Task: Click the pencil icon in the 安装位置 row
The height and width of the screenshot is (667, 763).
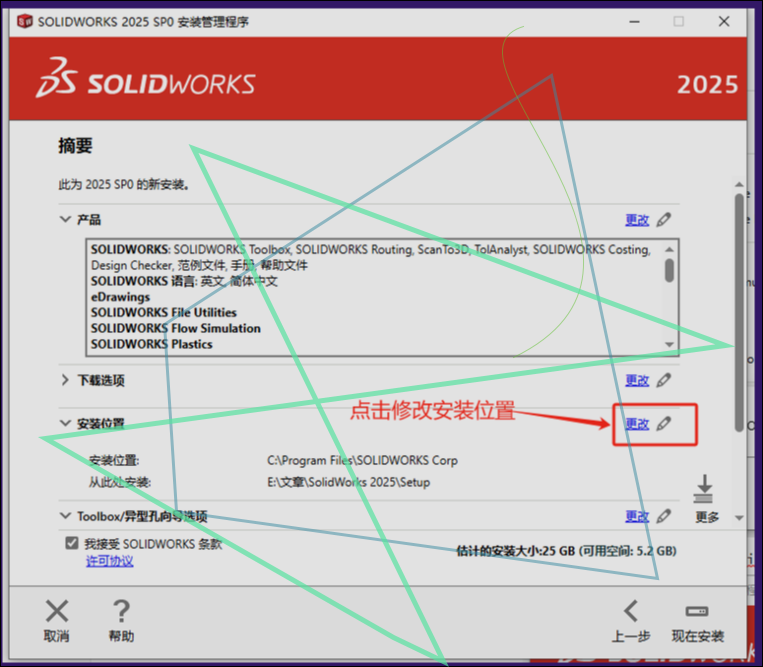Action: (x=664, y=424)
